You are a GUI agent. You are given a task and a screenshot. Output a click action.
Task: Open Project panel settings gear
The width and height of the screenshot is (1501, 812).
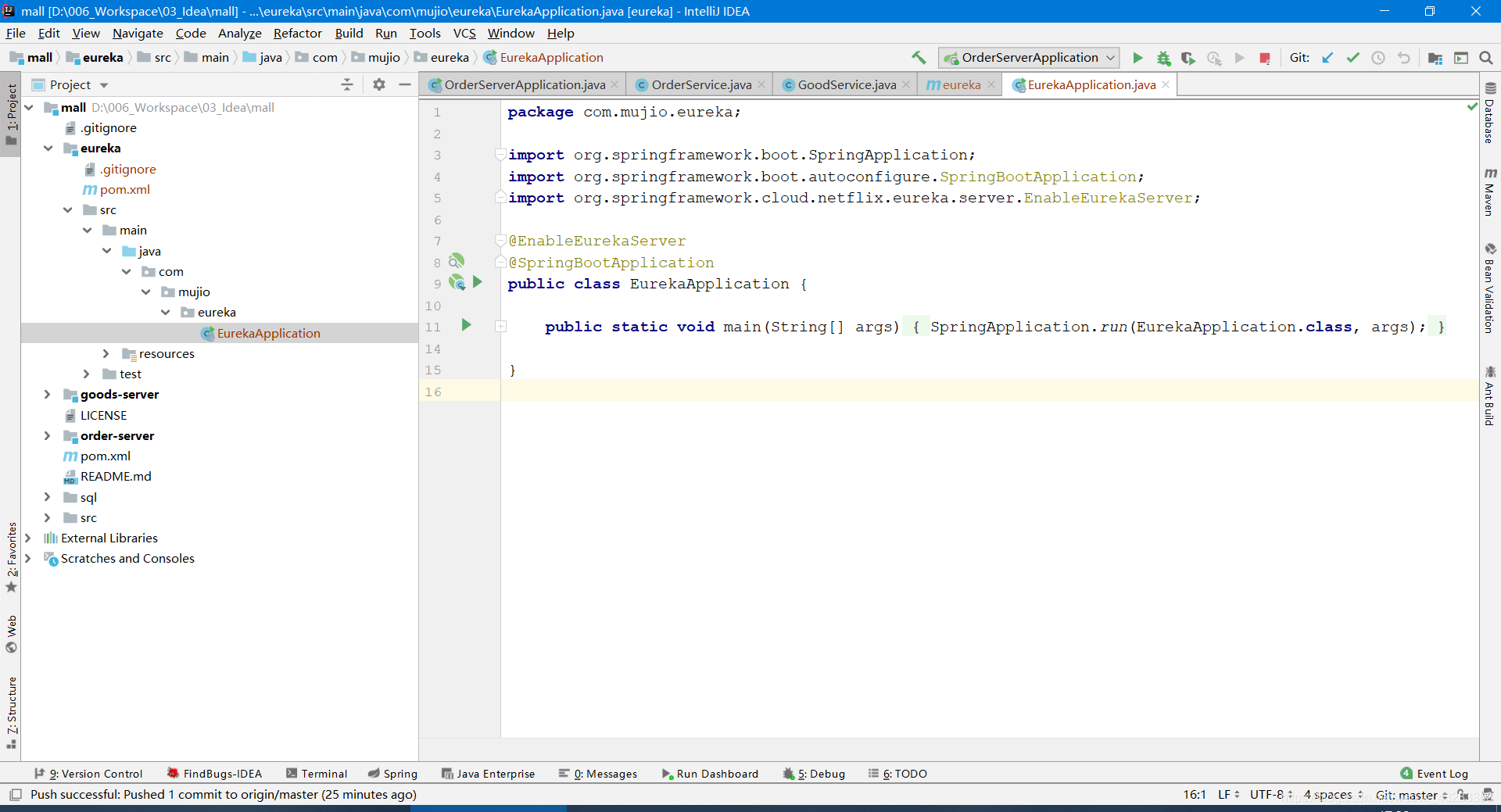pos(379,84)
